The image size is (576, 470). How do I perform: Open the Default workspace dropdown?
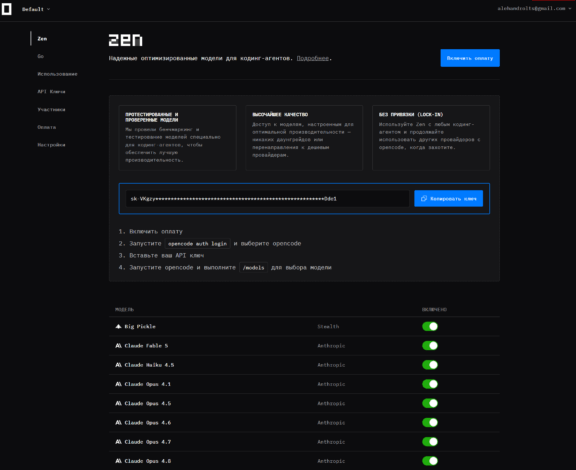[x=36, y=9]
